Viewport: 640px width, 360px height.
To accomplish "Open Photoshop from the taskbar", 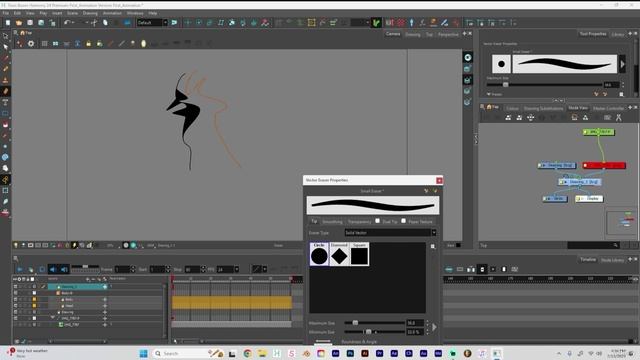I will pyautogui.click(x=350, y=353).
